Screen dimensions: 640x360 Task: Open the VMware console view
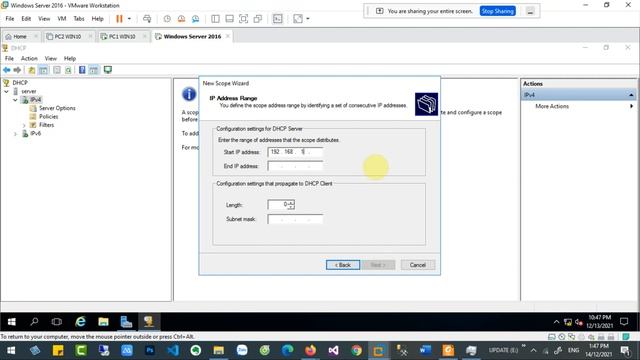pyautogui.click(x=278, y=19)
